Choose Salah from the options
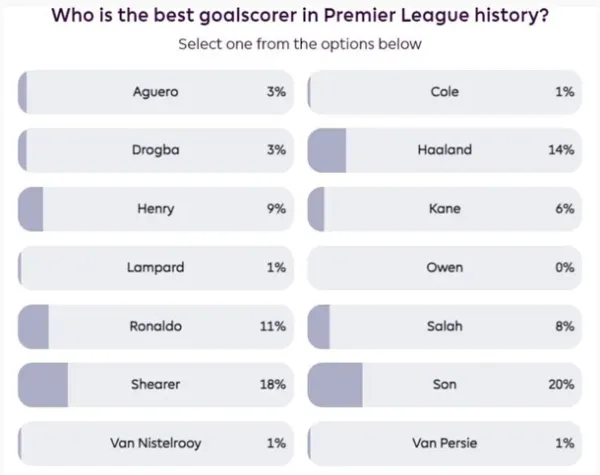600x475 pixels. pyautogui.click(x=444, y=326)
